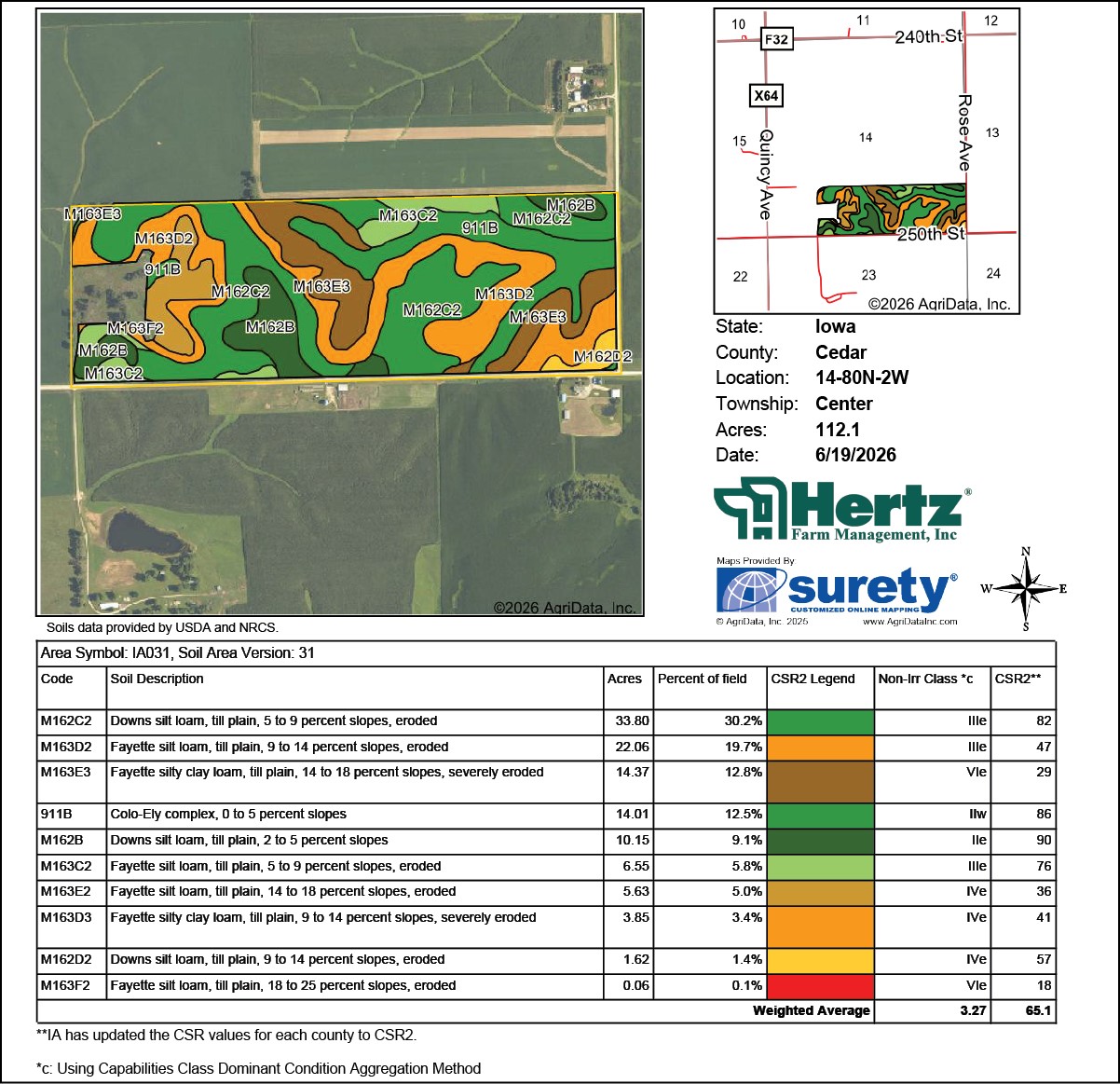This screenshot has width=1120, height=1084.
Task: Click the M163C2 light green legend swatch
Action: tap(821, 867)
